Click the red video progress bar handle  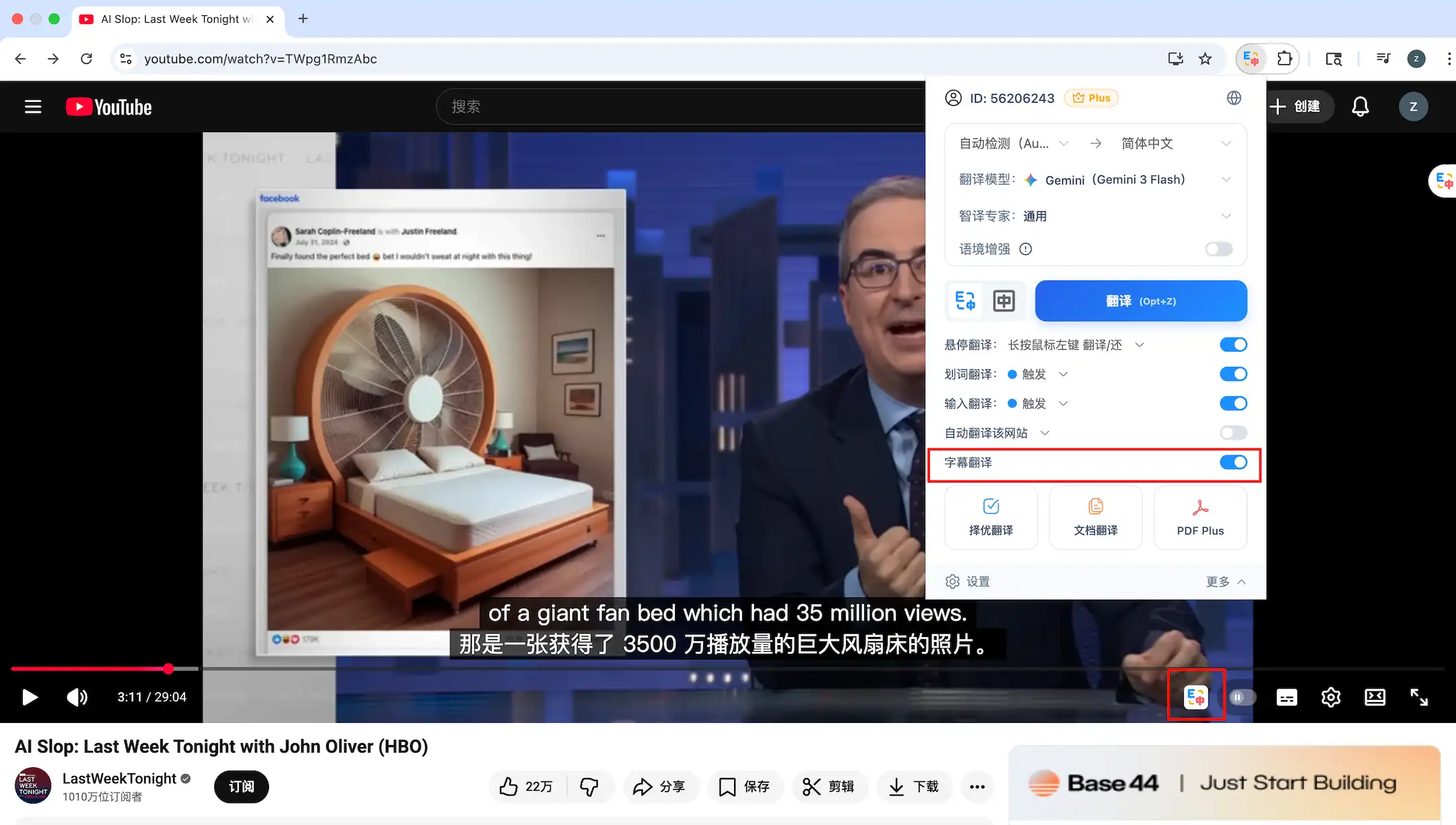[168, 669]
